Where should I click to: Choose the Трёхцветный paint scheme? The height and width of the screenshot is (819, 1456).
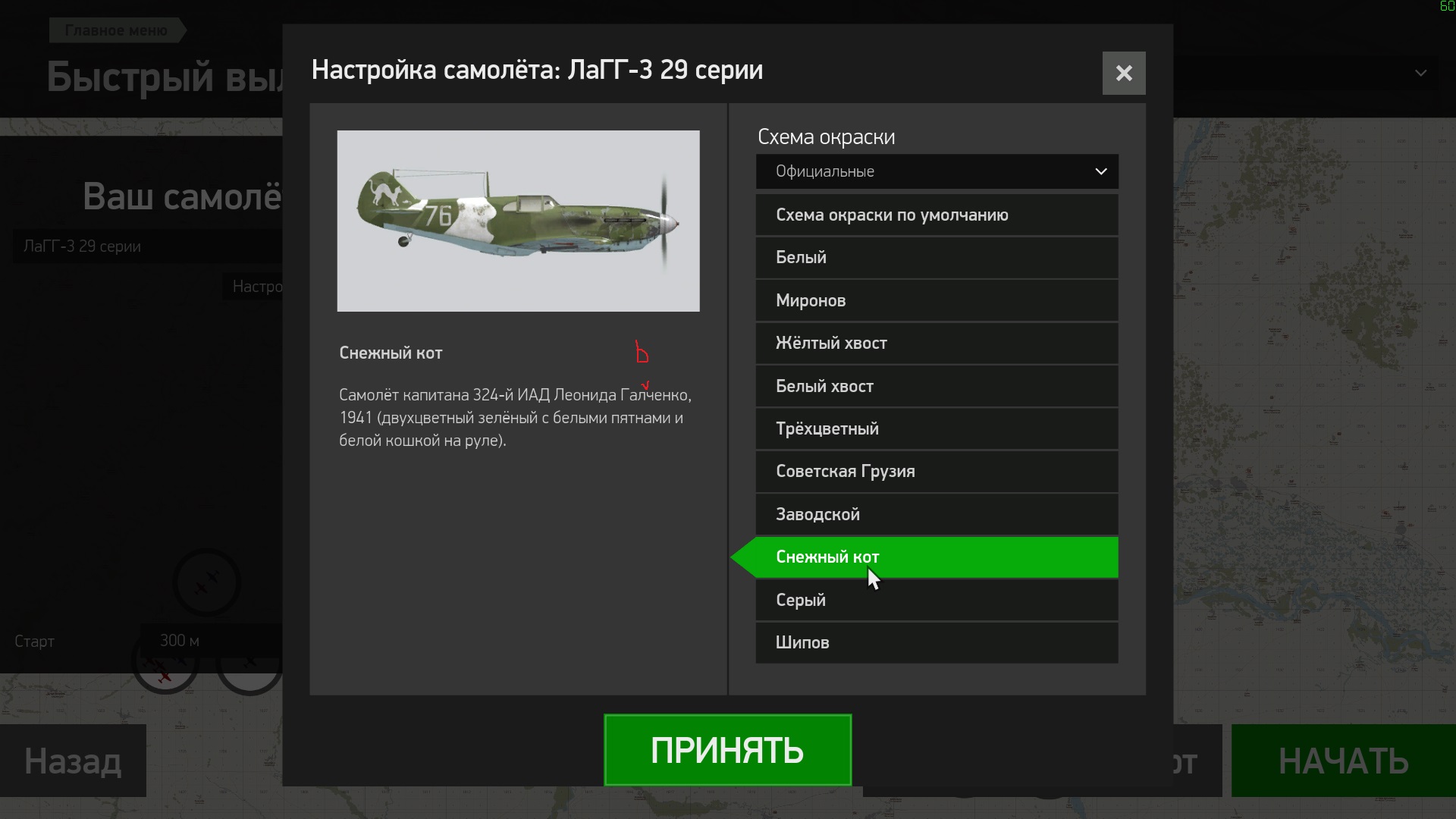coord(937,429)
